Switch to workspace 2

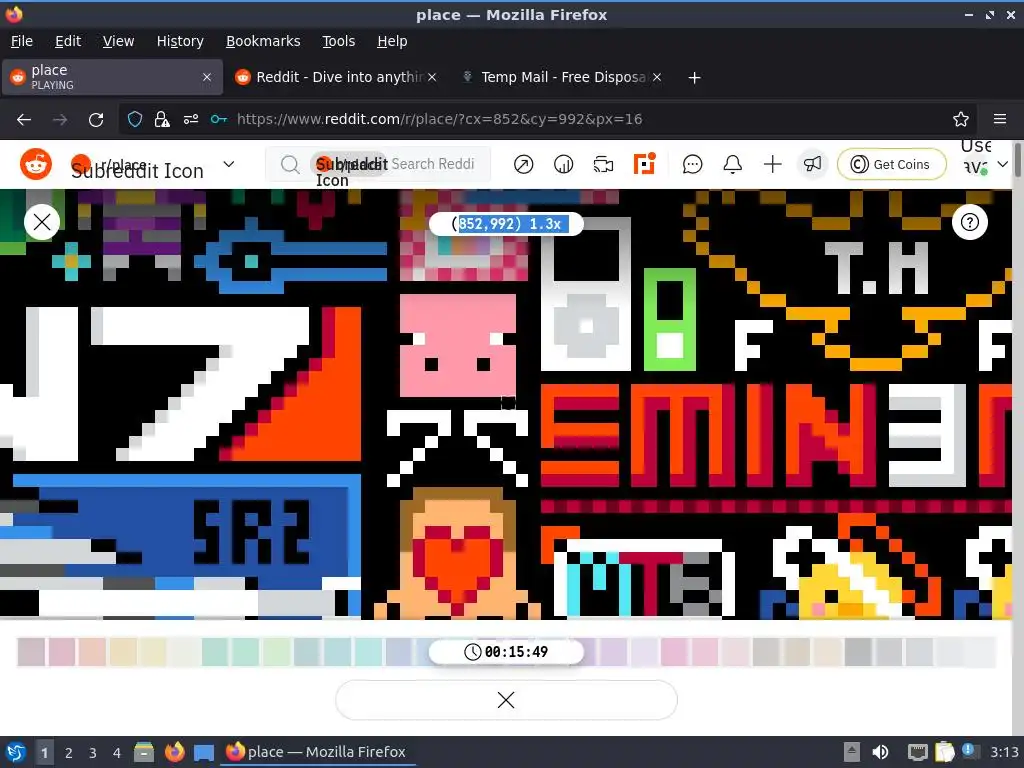[x=69, y=753]
